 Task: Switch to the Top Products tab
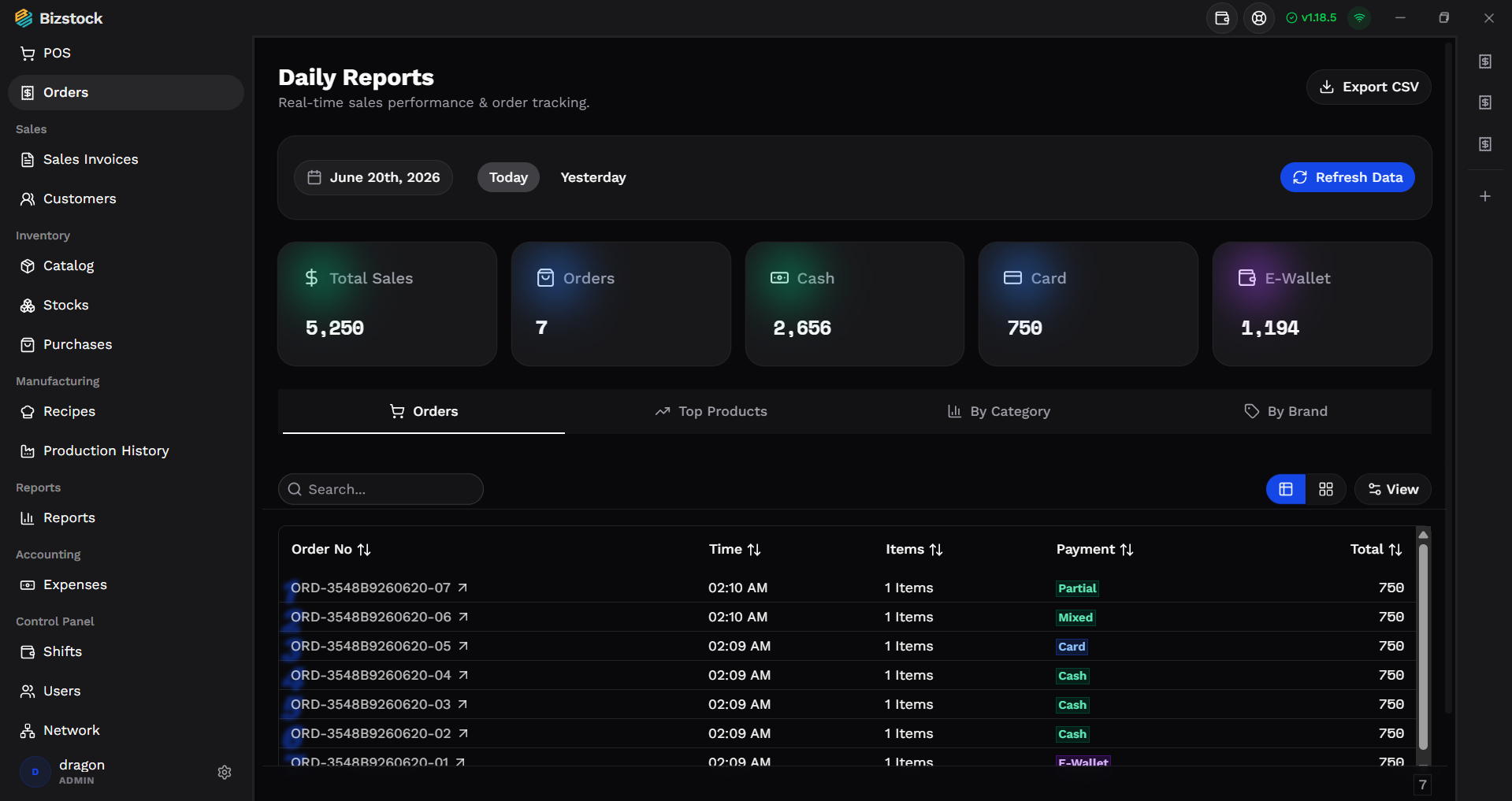[711, 411]
